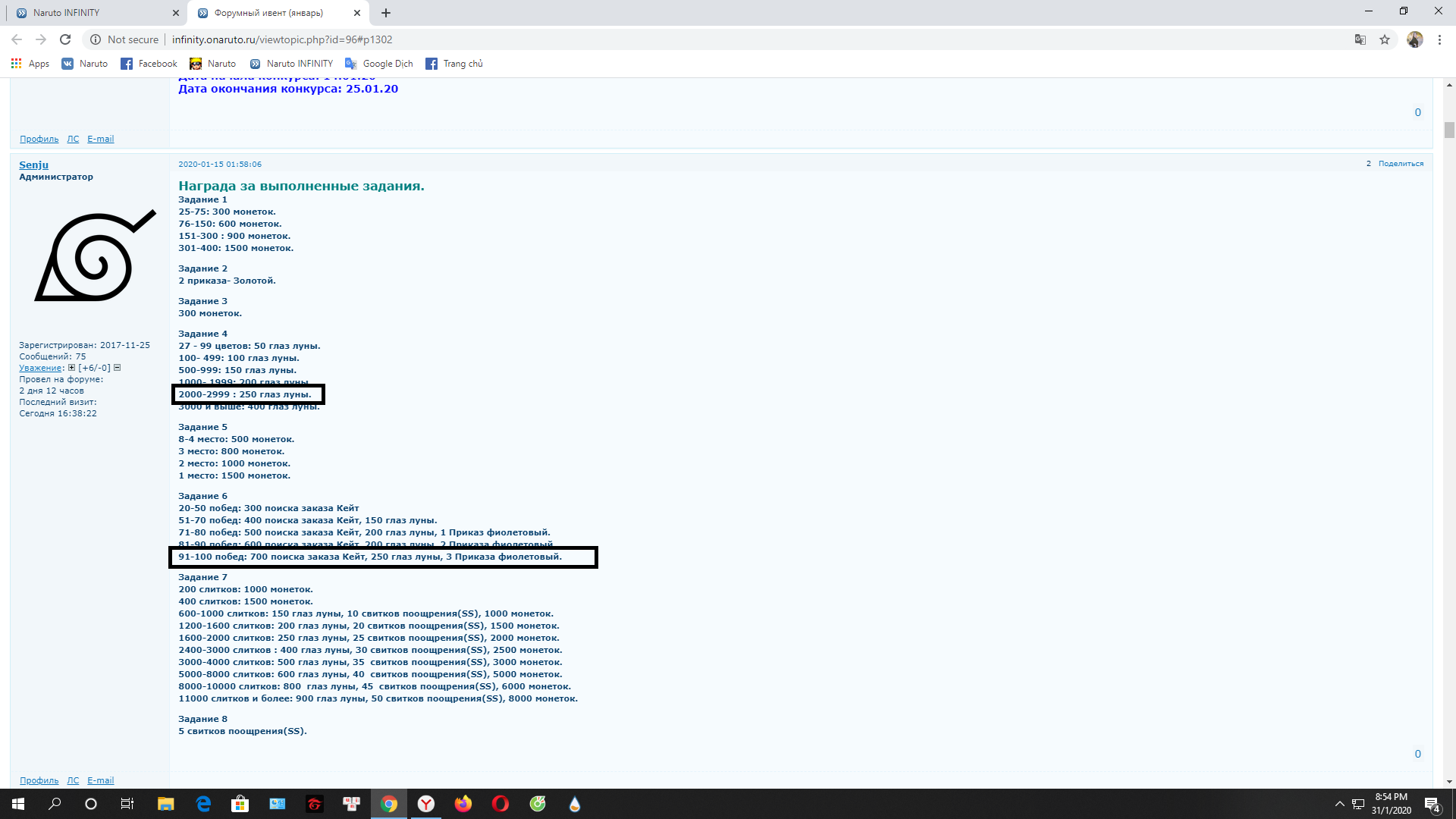
Task: Open ЛС link under Senju's post
Action: click(73, 780)
